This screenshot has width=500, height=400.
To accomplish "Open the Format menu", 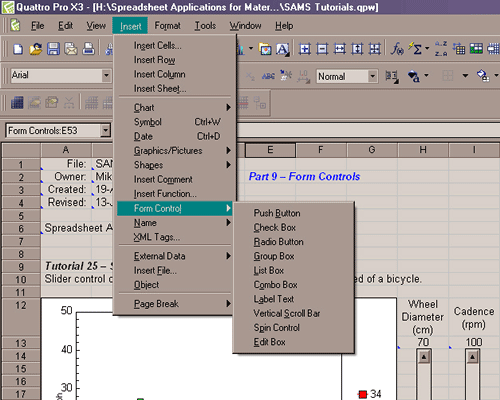I will [167, 25].
